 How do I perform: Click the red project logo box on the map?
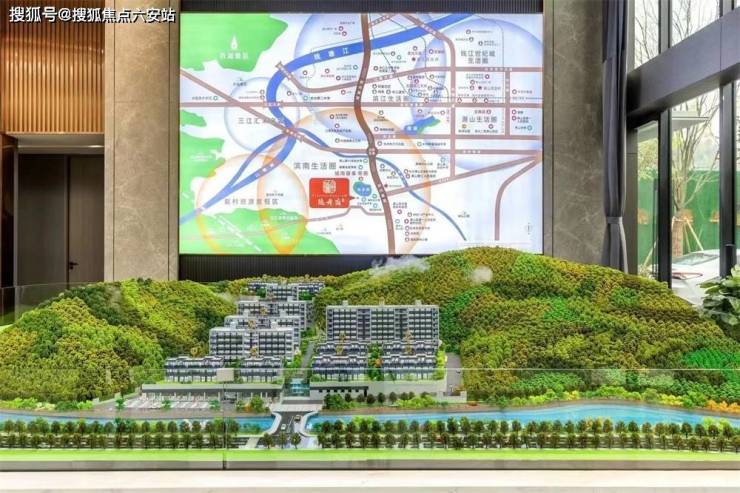pyautogui.click(x=329, y=193)
